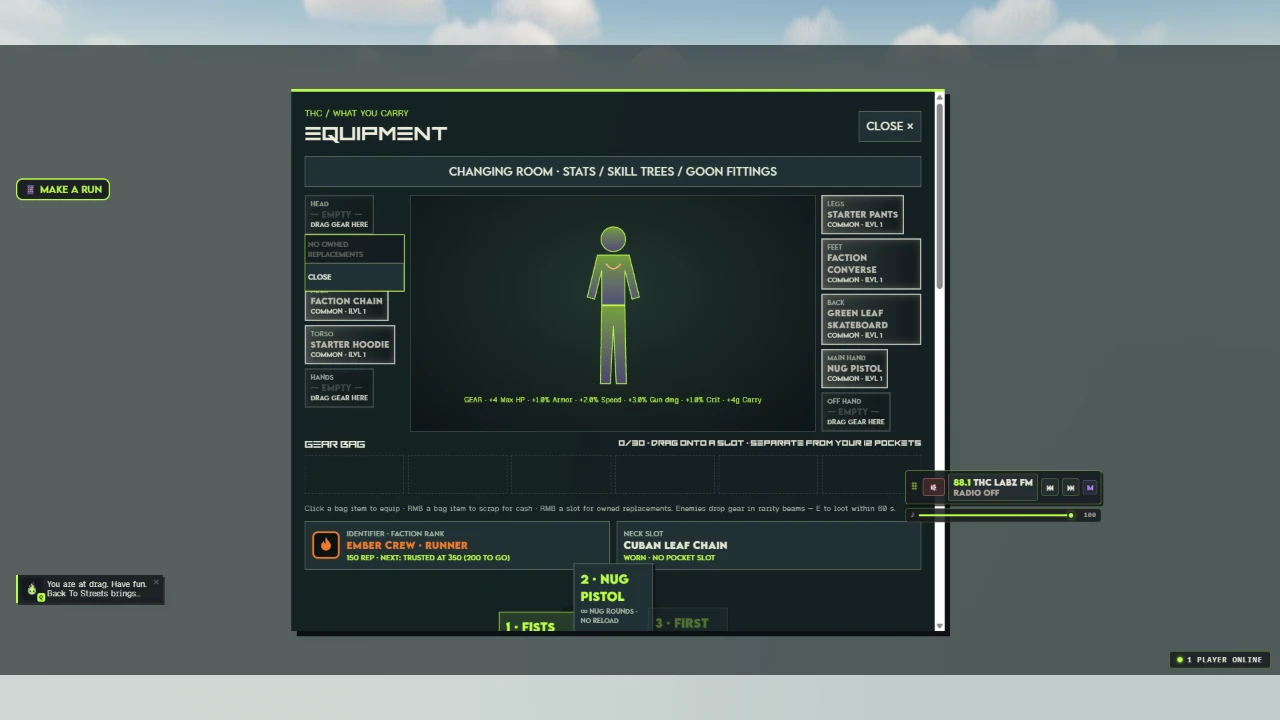Toggle the radio mute speaker icon
The width and height of the screenshot is (1280, 720).
(x=933, y=487)
